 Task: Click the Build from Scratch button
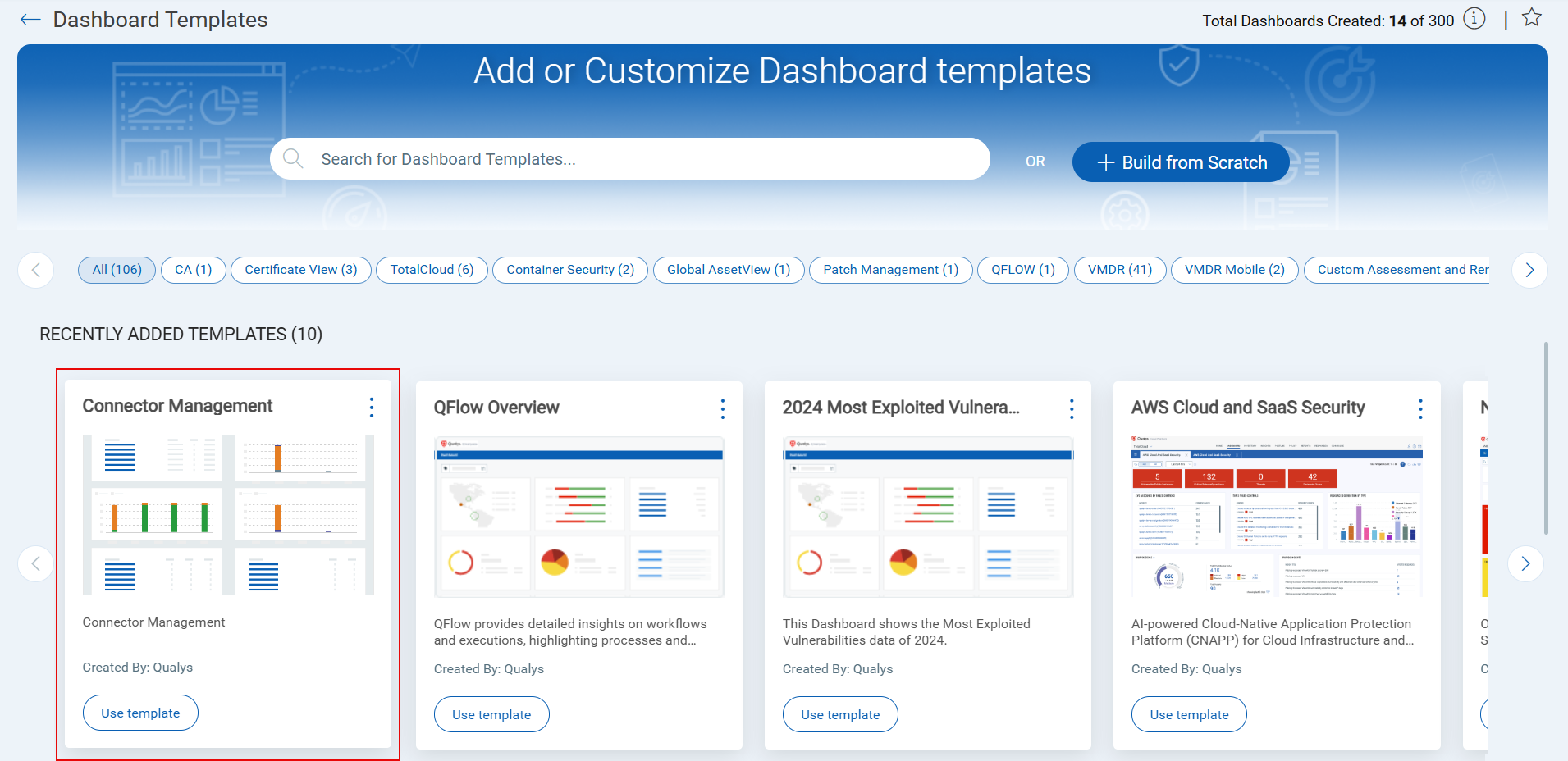point(1181,162)
